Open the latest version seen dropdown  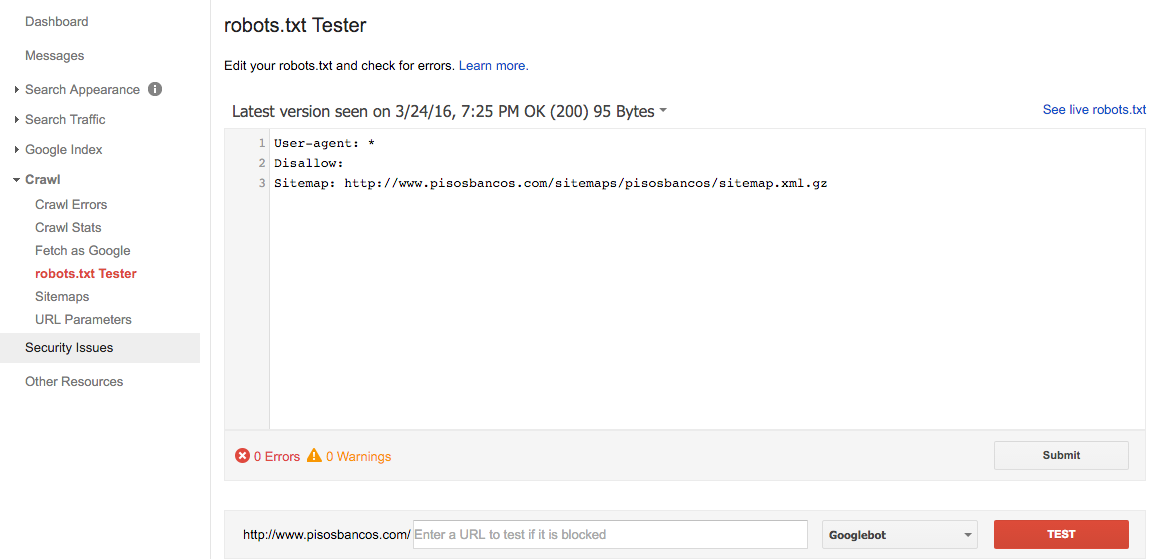coord(663,111)
